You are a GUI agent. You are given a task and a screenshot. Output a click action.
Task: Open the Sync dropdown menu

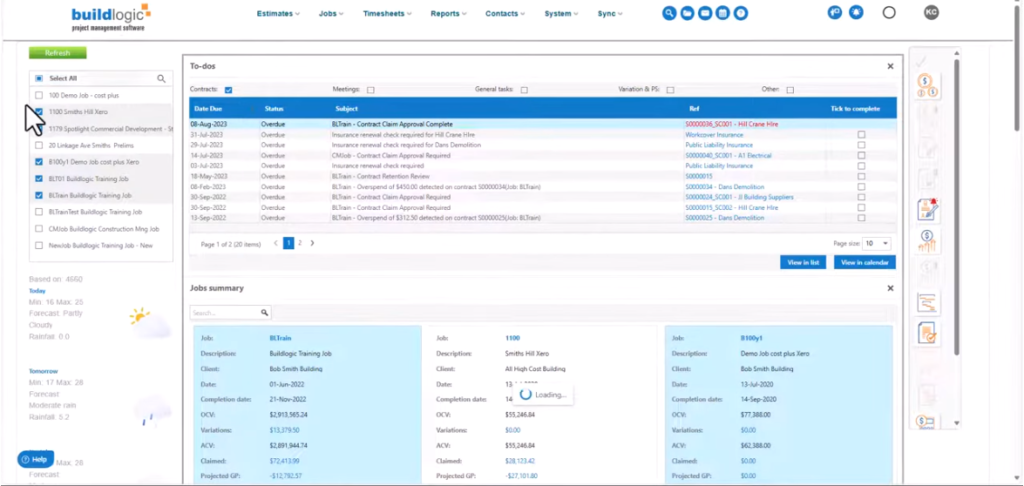(x=610, y=14)
